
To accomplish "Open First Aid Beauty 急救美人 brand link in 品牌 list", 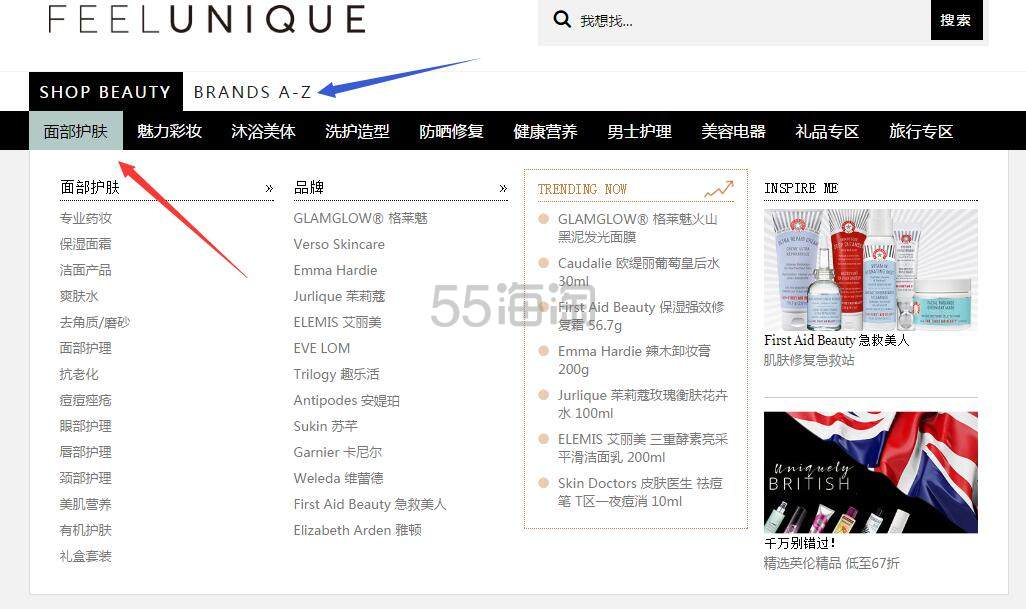I will click(370, 504).
